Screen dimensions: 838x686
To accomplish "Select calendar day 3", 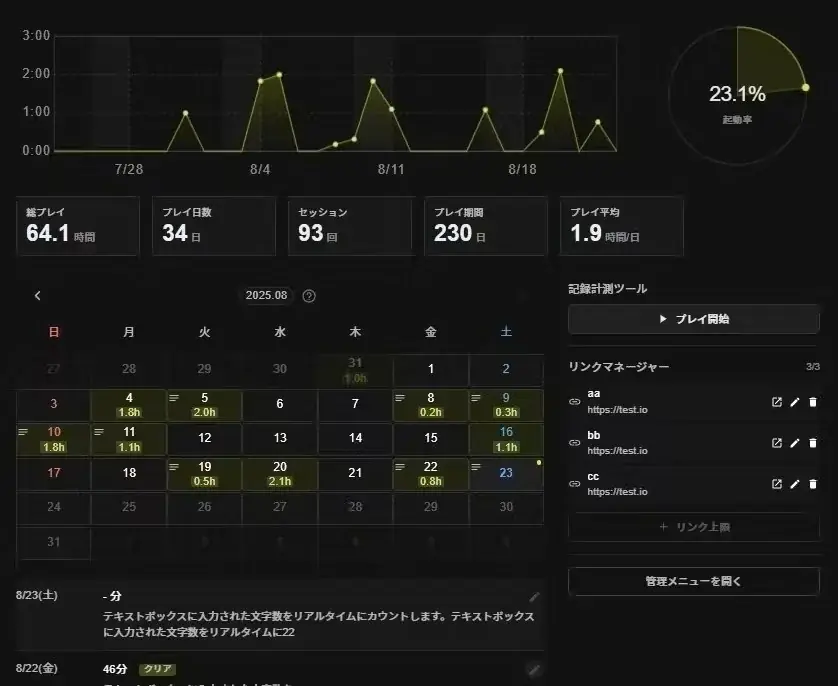I will (53, 405).
